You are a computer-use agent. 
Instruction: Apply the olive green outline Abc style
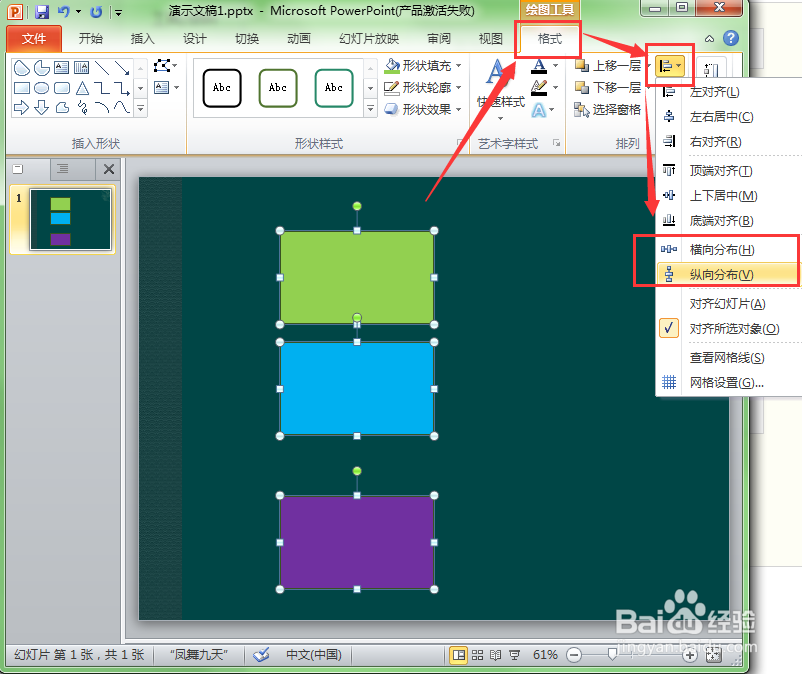tap(278, 88)
